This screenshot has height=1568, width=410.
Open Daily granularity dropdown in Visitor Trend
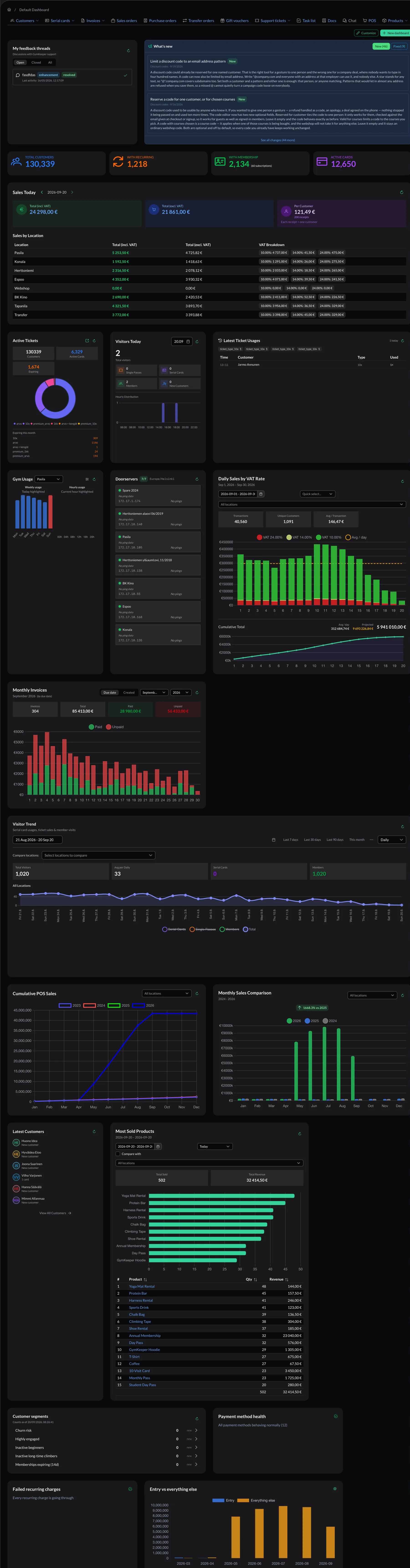(x=392, y=840)
